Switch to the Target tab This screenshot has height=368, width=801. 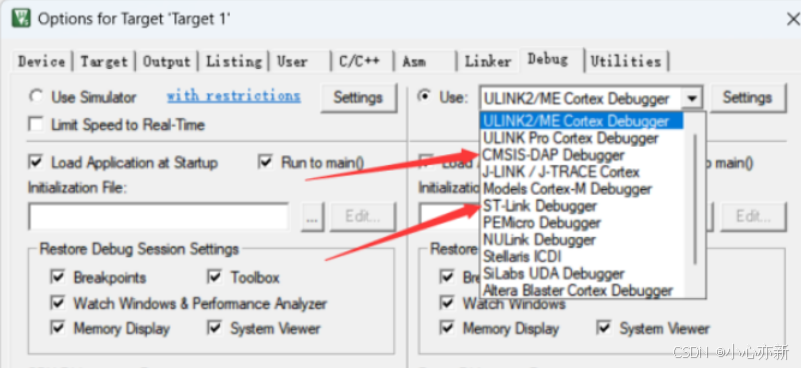pos(104,62)
